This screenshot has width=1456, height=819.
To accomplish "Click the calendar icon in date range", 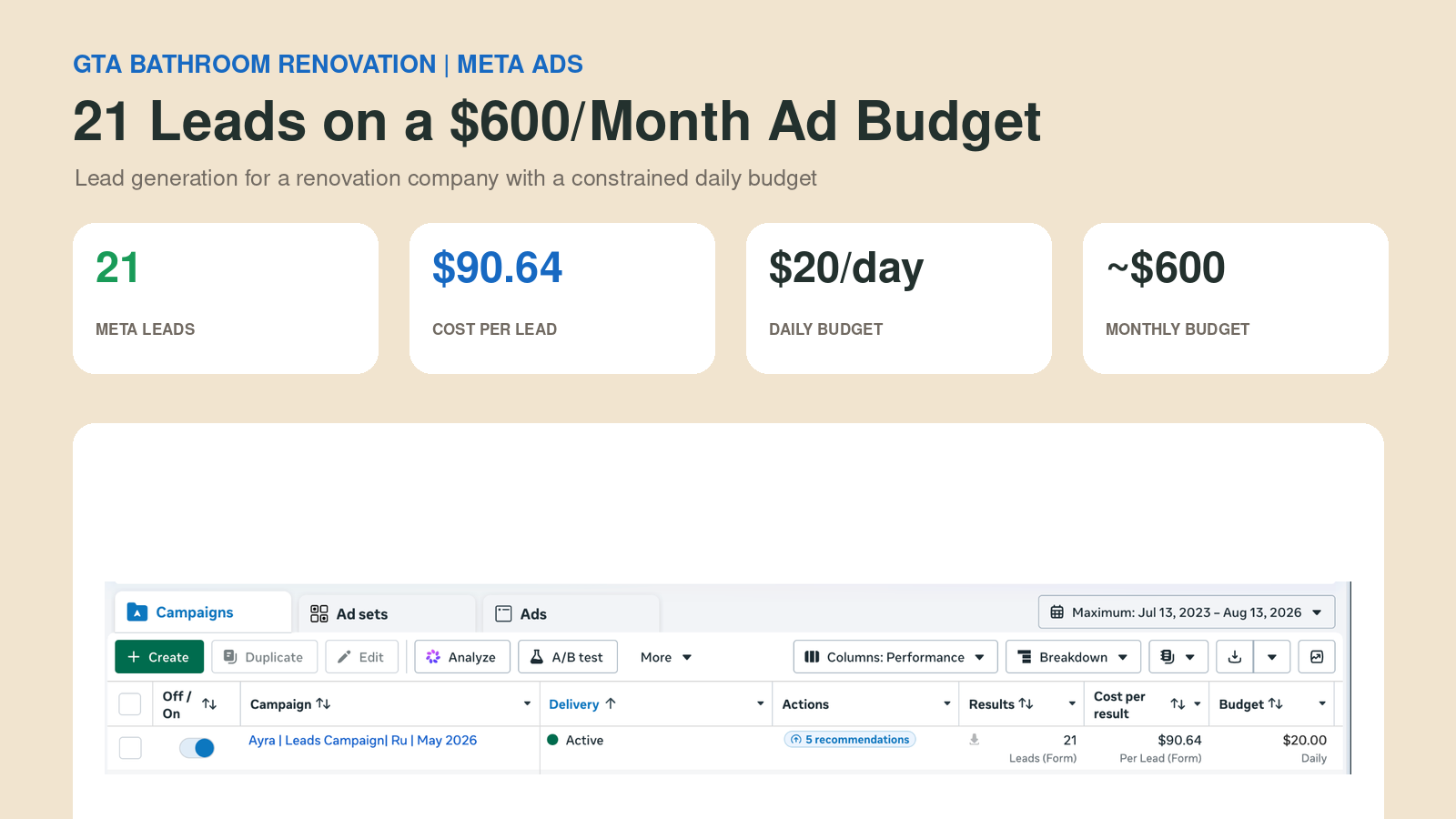I will (x=1057, y=612).
